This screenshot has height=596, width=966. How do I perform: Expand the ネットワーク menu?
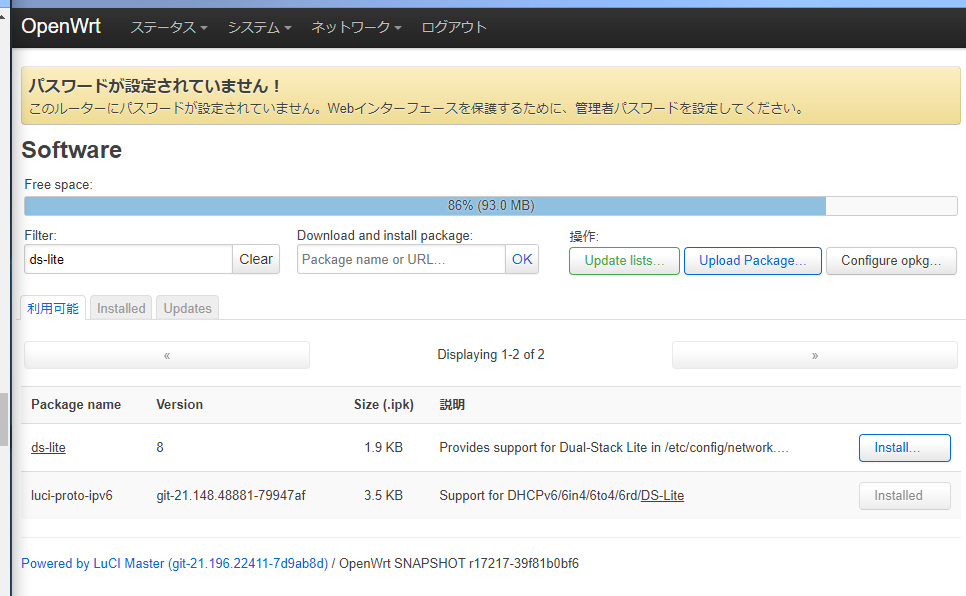point(356,27)
